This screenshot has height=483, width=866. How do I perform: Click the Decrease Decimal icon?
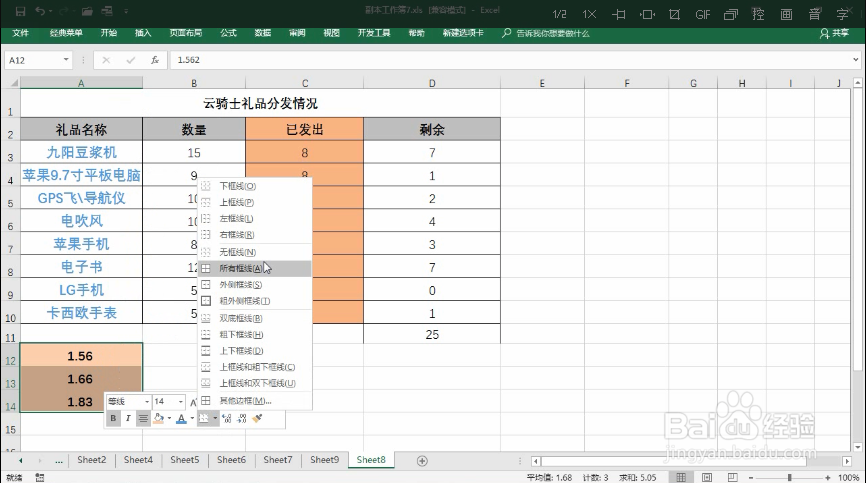242,418
